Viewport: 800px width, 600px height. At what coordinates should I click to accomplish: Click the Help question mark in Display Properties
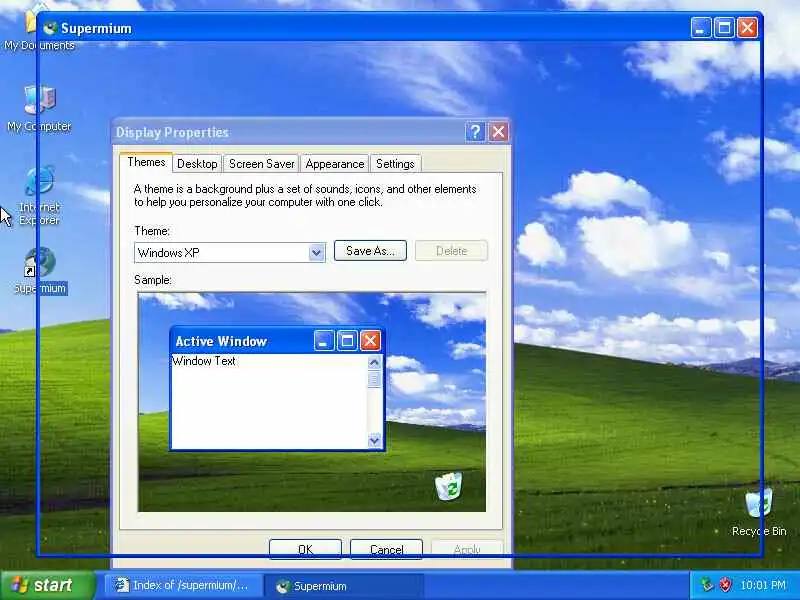(x=474, y=132)
